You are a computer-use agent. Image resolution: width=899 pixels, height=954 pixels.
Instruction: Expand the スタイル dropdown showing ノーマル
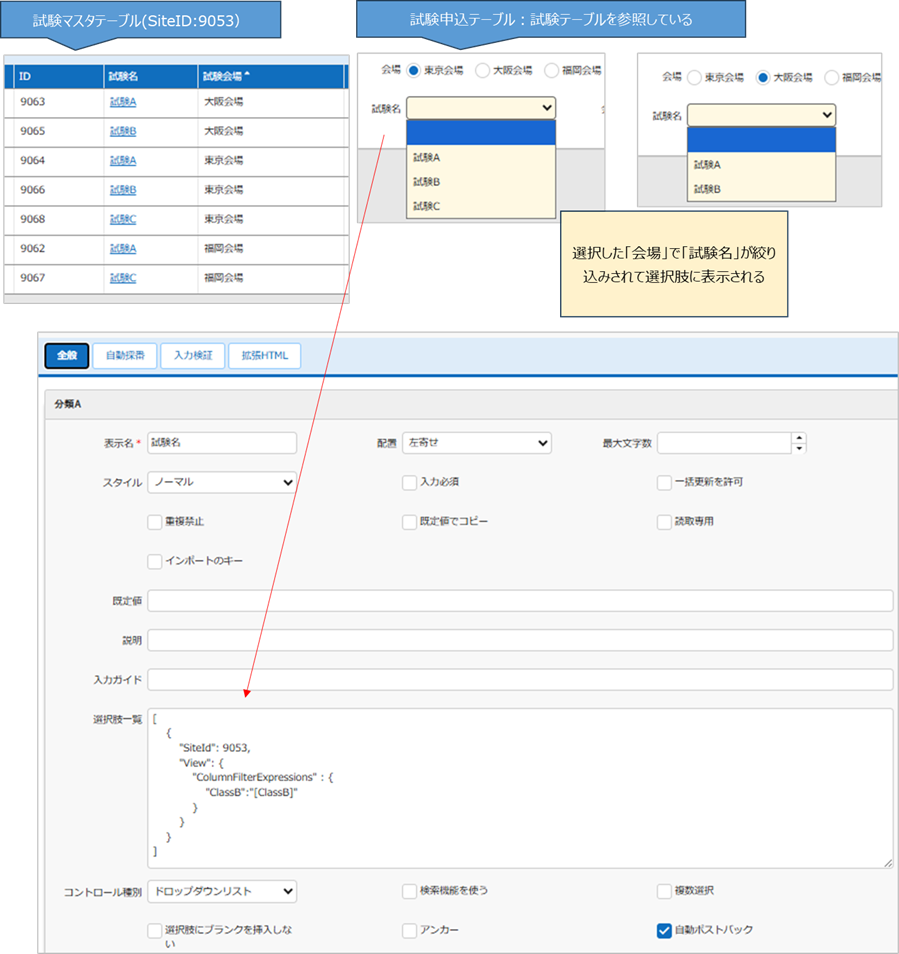point(221,482)
